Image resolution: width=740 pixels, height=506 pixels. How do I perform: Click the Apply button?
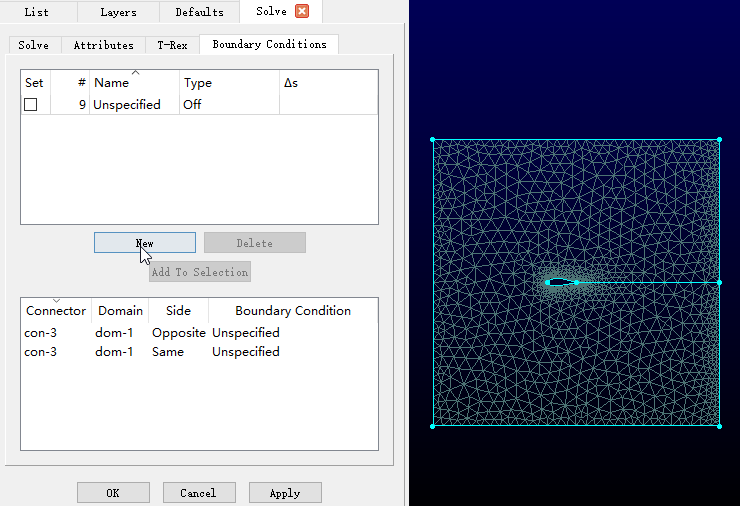[x=285, y=493]
